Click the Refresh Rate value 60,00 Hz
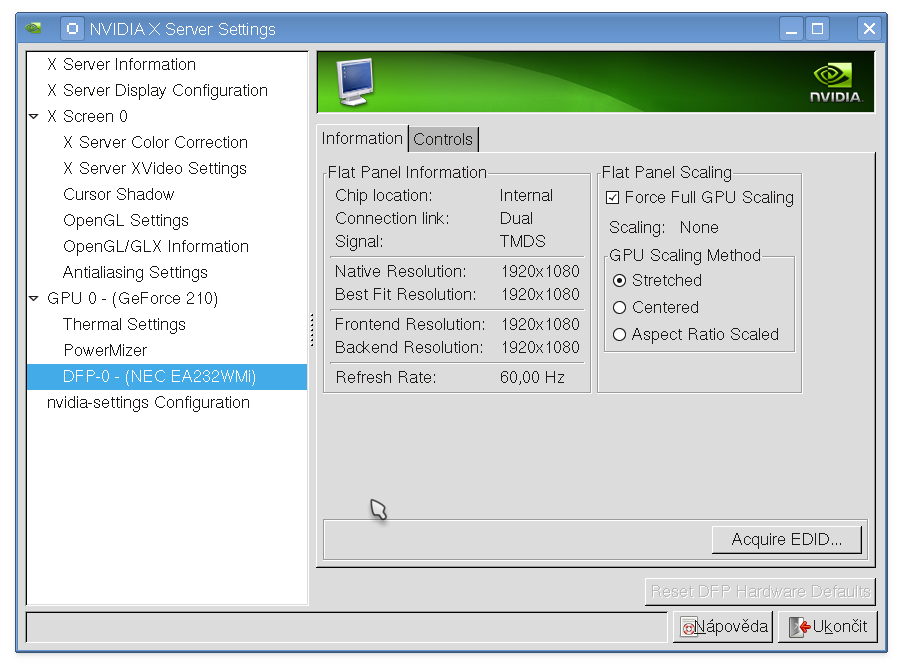This screenshot has width=903, height=671. pyautogui.click(x=532, y=377)
